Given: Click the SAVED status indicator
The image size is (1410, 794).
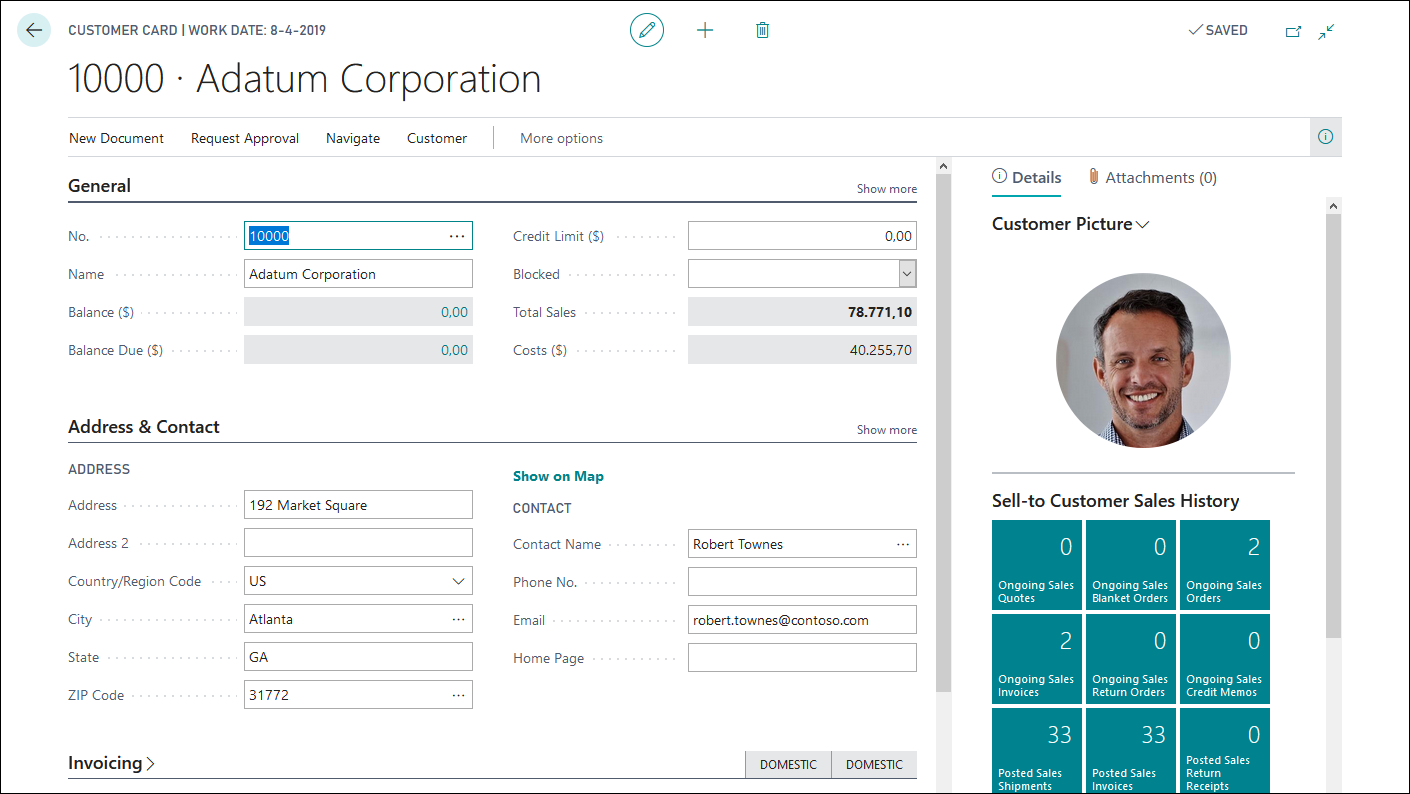Looking at the screenshot, I should click(x=1218, y=30).
